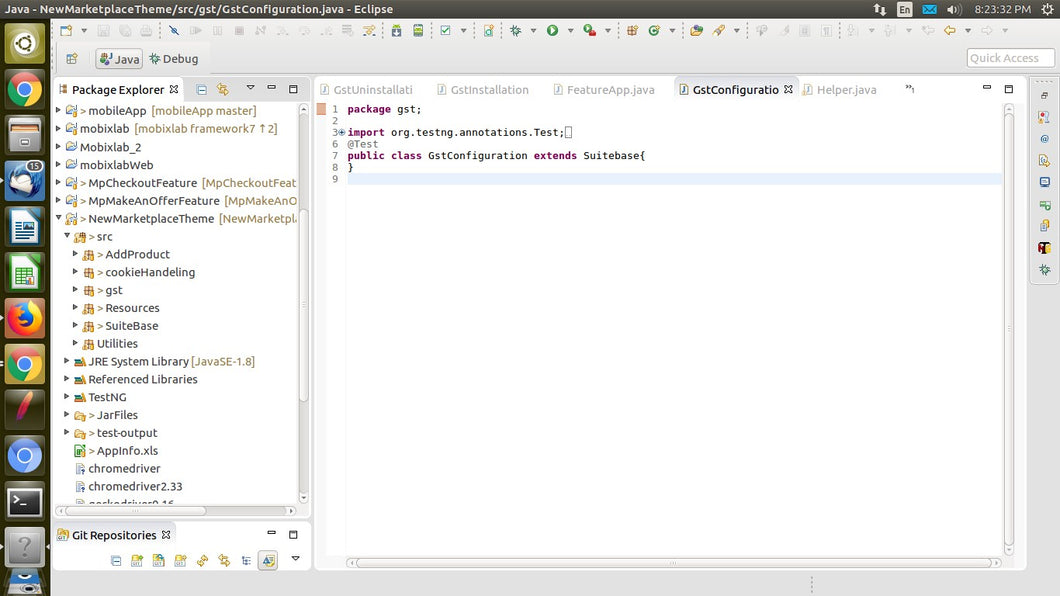Open the FeatureApp.java tab
Screen dimensions: 1060x596
[609, 90]
